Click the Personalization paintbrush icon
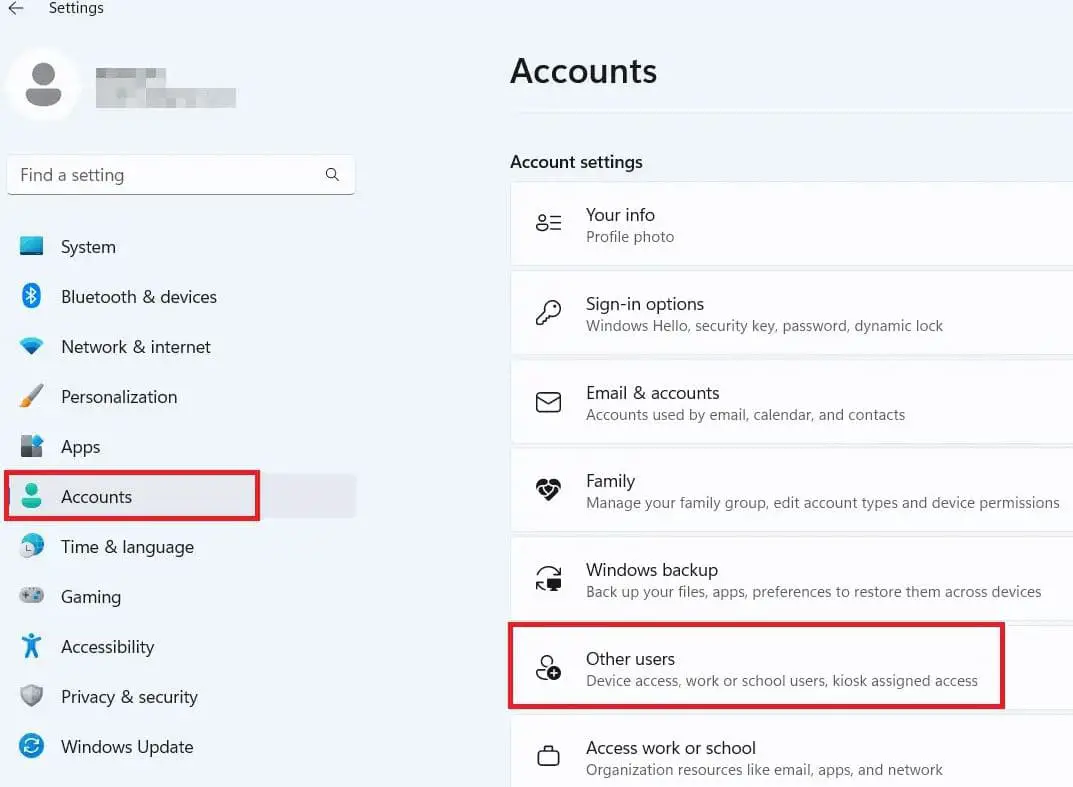This screenshot has width=1073, height=787. [x=31, y=396]
